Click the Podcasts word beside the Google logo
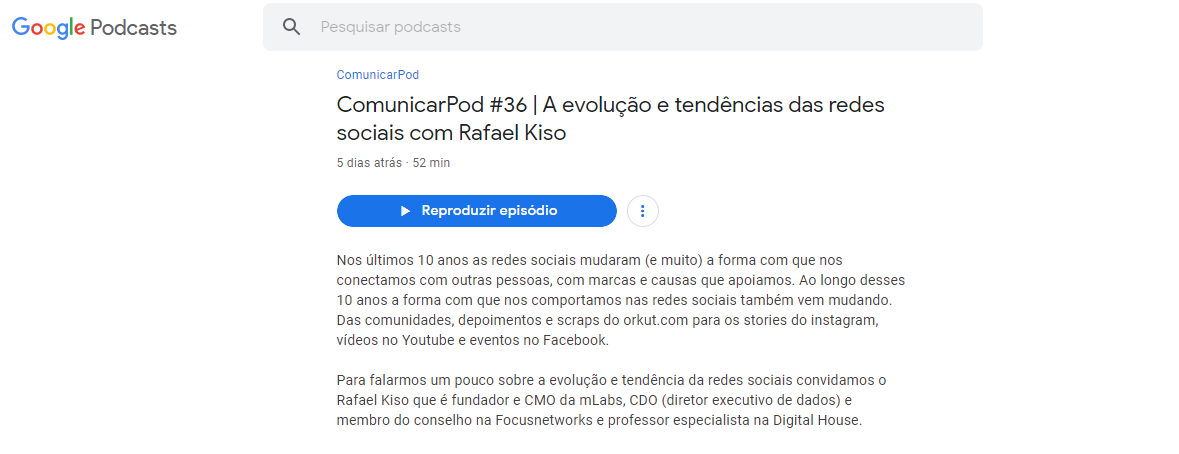 (133, 28)
